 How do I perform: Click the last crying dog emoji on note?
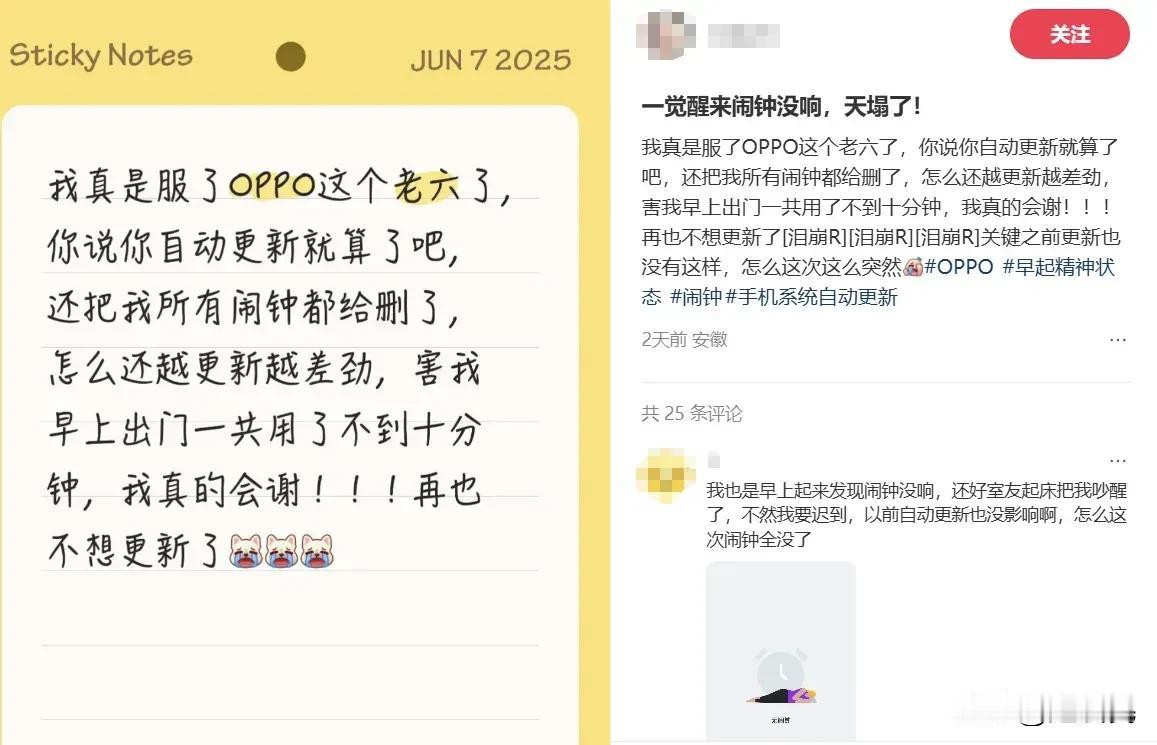pyautogui.click(x=317, y=550)
